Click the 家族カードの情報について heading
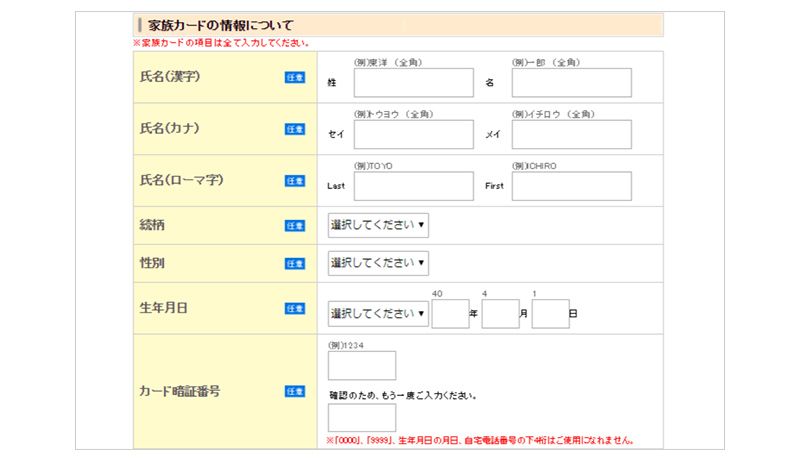This screenshot has height=459, width=799. click(221, 25)
